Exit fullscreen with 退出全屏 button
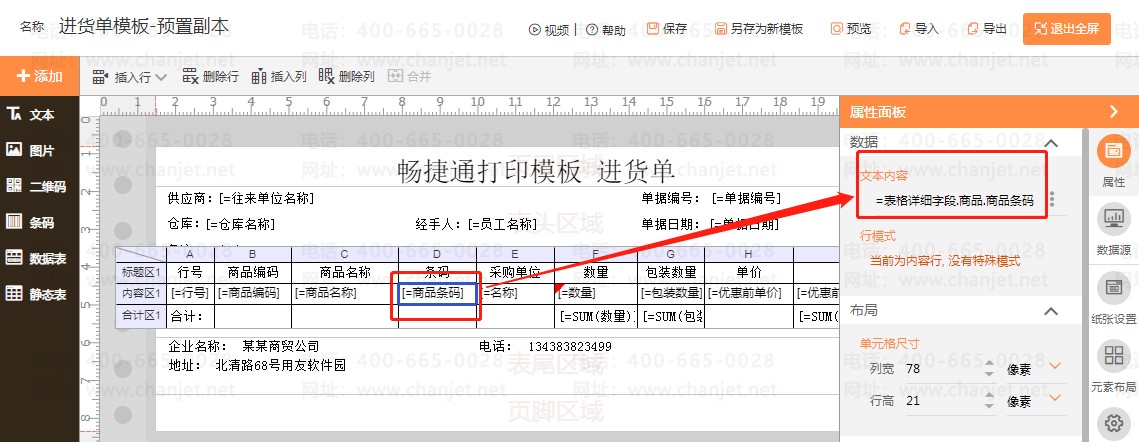Image resolution: width=1139 pixels, height=442 pixels. pyautogui.click(x=1066, y=29)
